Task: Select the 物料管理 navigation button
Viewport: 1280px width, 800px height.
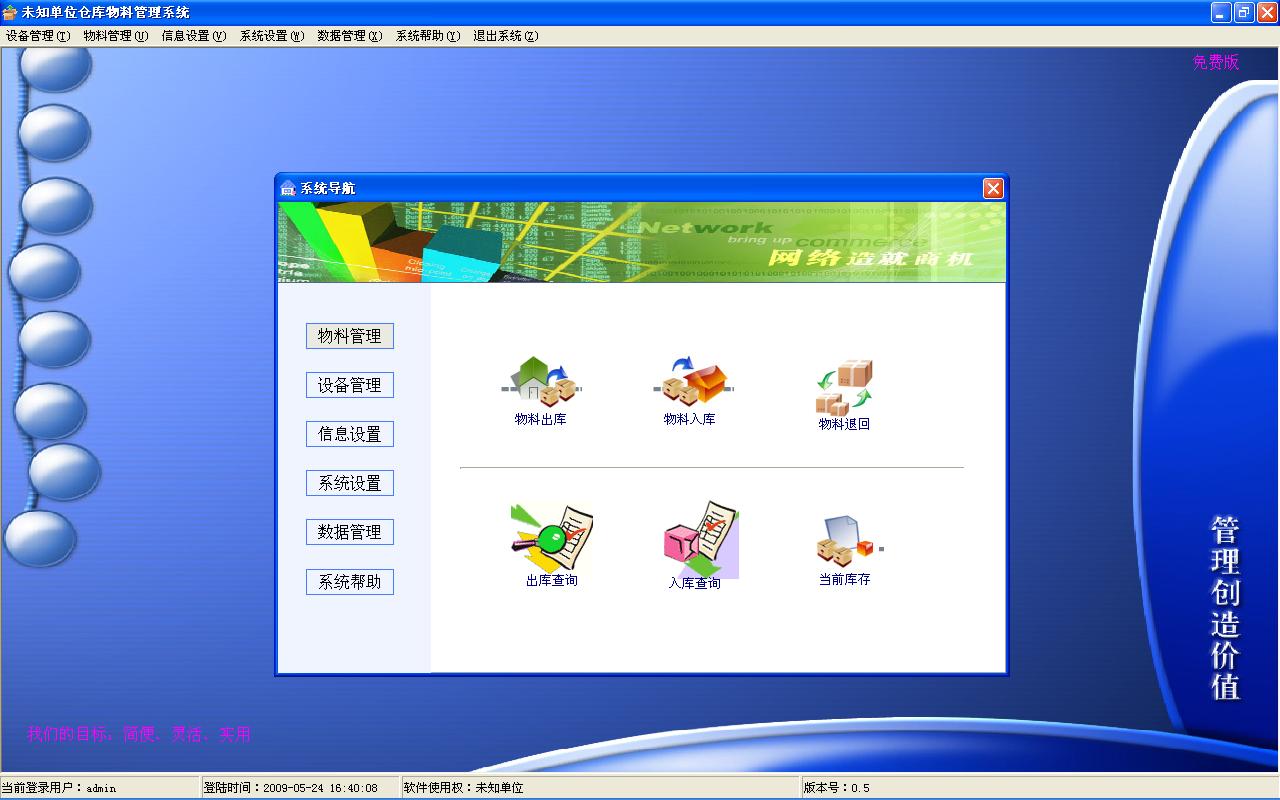Action: 350,336
